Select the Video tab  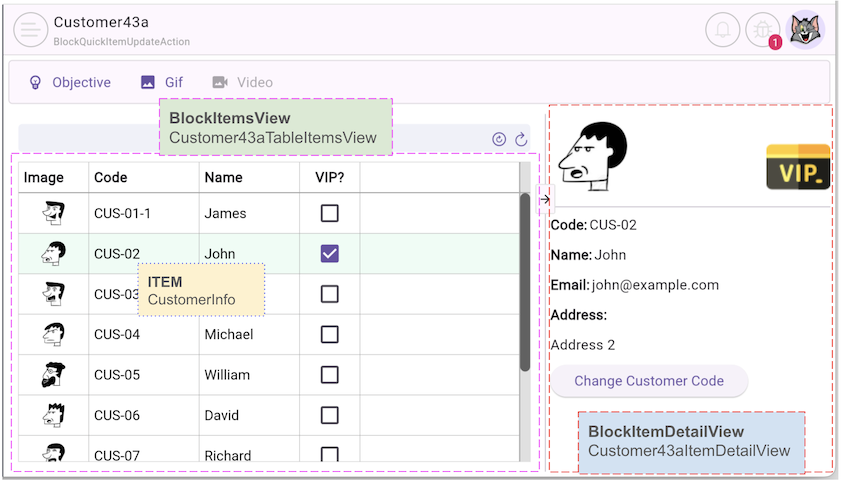(x=242, y=82)
